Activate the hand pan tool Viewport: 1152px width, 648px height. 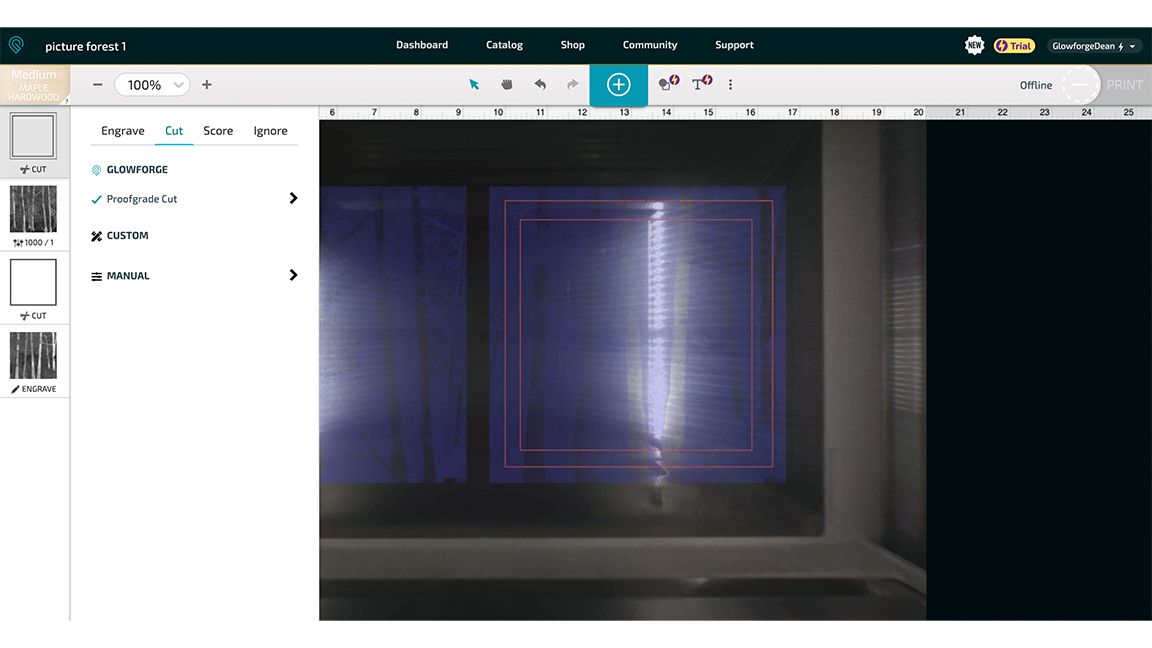507,84
